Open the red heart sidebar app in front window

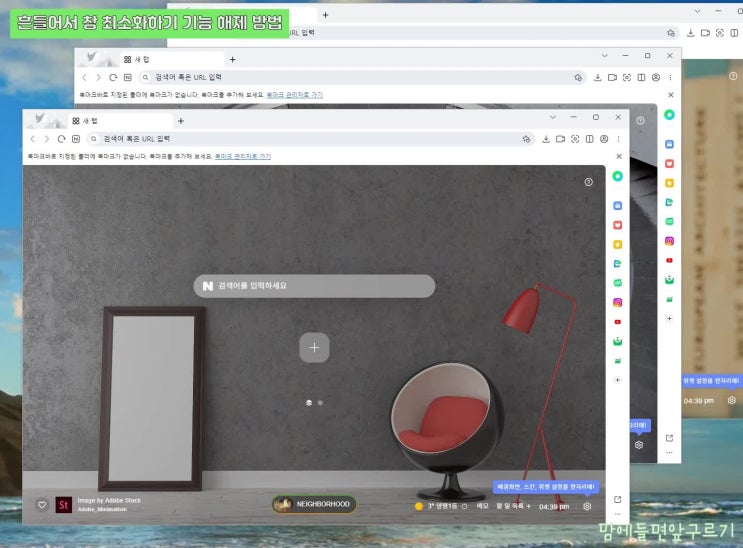[x=617, y=225]
